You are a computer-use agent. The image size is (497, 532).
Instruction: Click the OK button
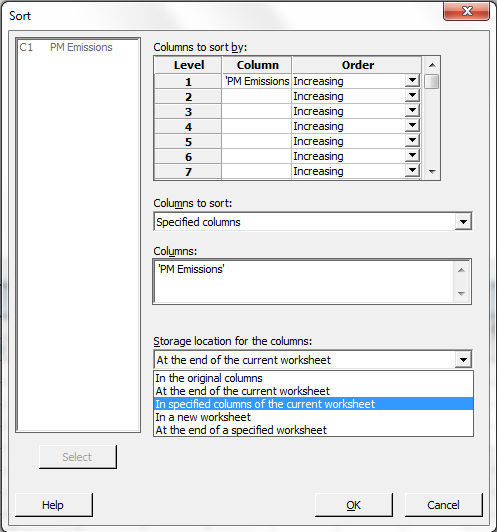click(x=354, y=505)
